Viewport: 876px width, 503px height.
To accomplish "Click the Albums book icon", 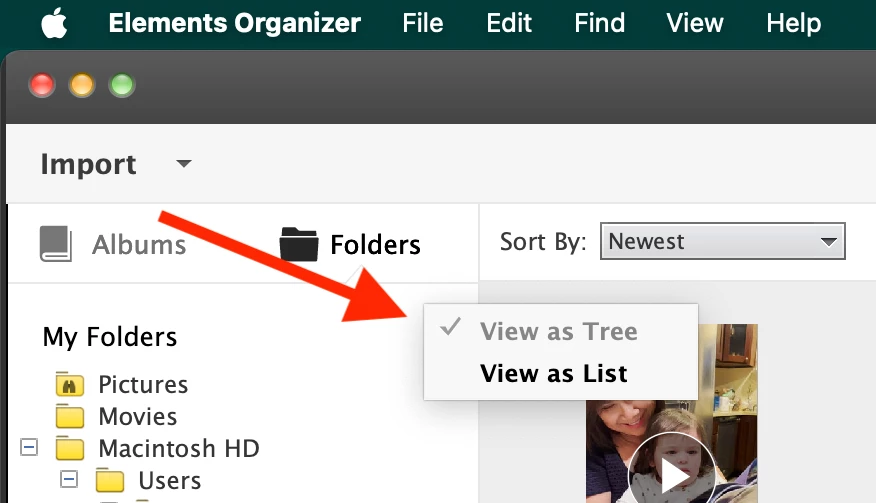I will (x=55, y=244).
